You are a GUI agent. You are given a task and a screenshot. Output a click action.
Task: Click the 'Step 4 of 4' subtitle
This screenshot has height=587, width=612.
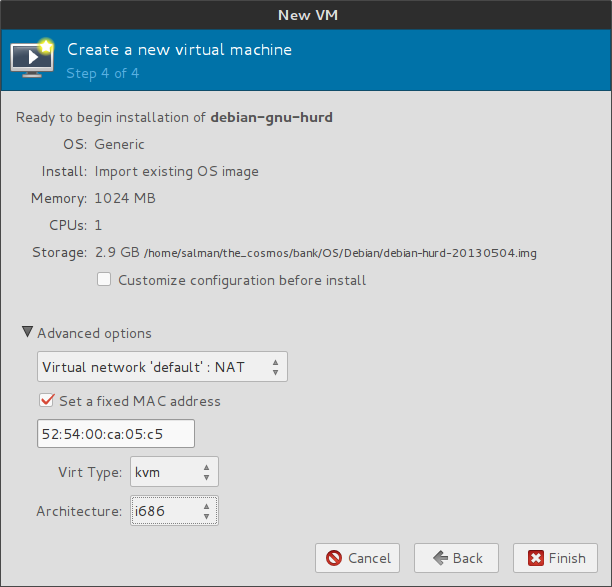[x=102, y=73]
